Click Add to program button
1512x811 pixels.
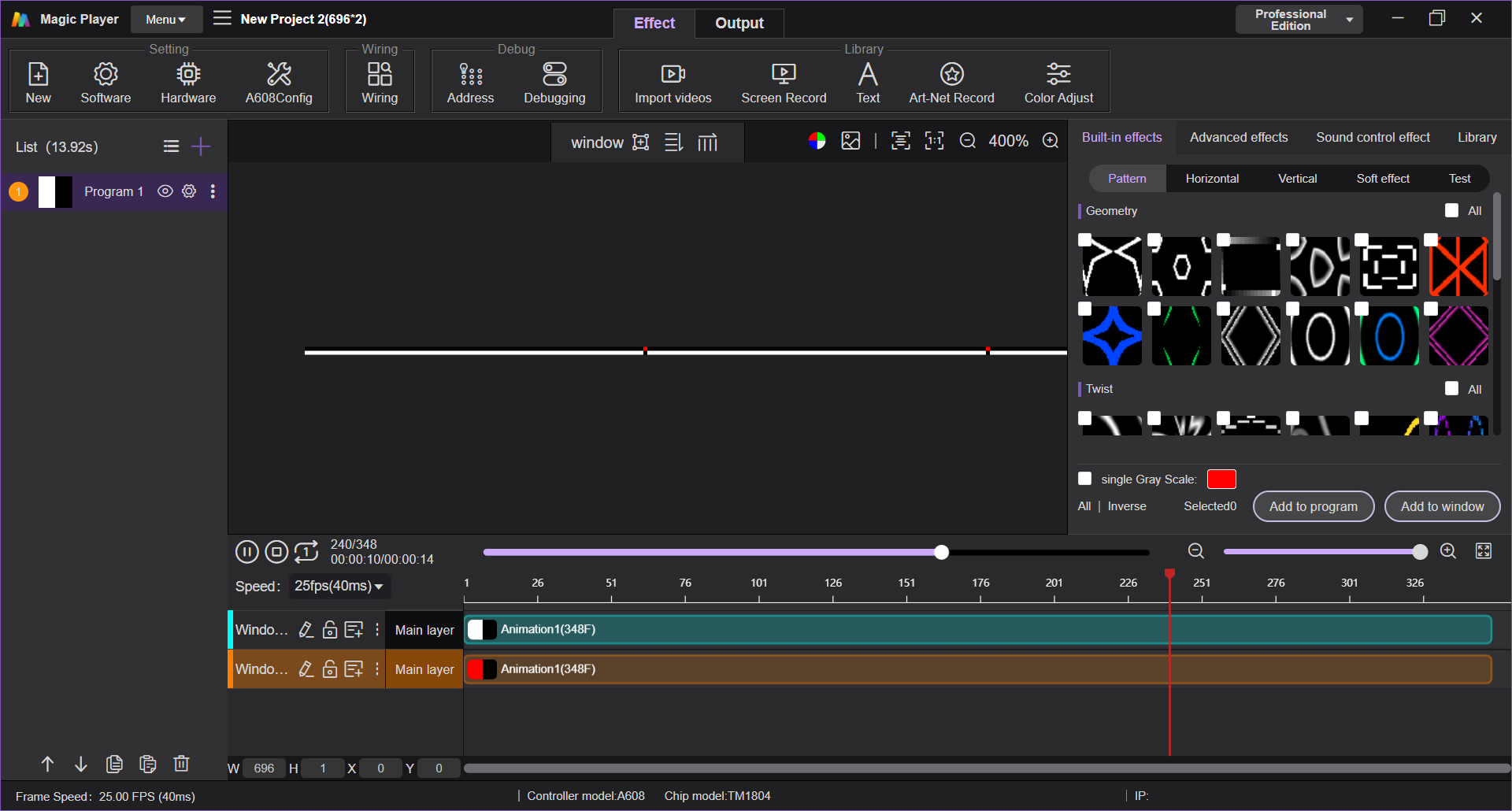click(x=1314, y=506)
